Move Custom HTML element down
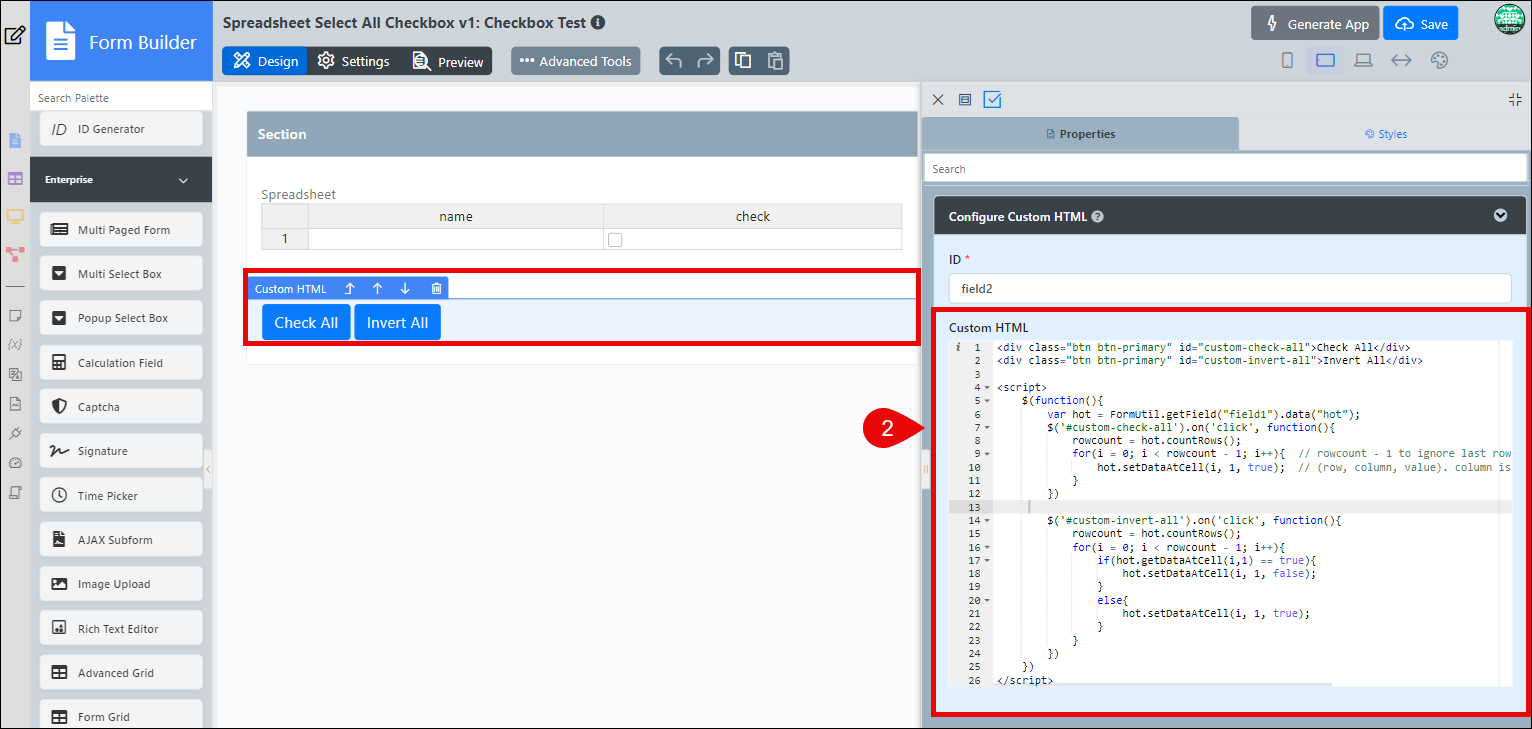Viewport: 1532px width, 729px height. point(405,288)
